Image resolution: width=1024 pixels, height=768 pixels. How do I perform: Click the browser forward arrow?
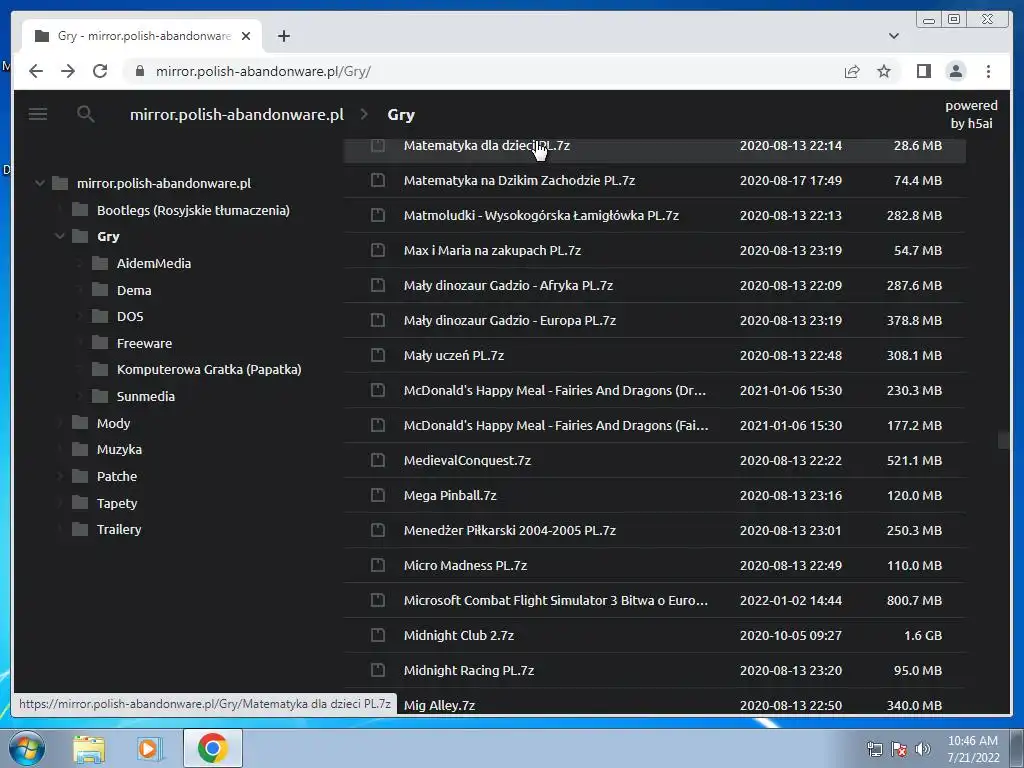pyautogui.click(x=68, y=71)
